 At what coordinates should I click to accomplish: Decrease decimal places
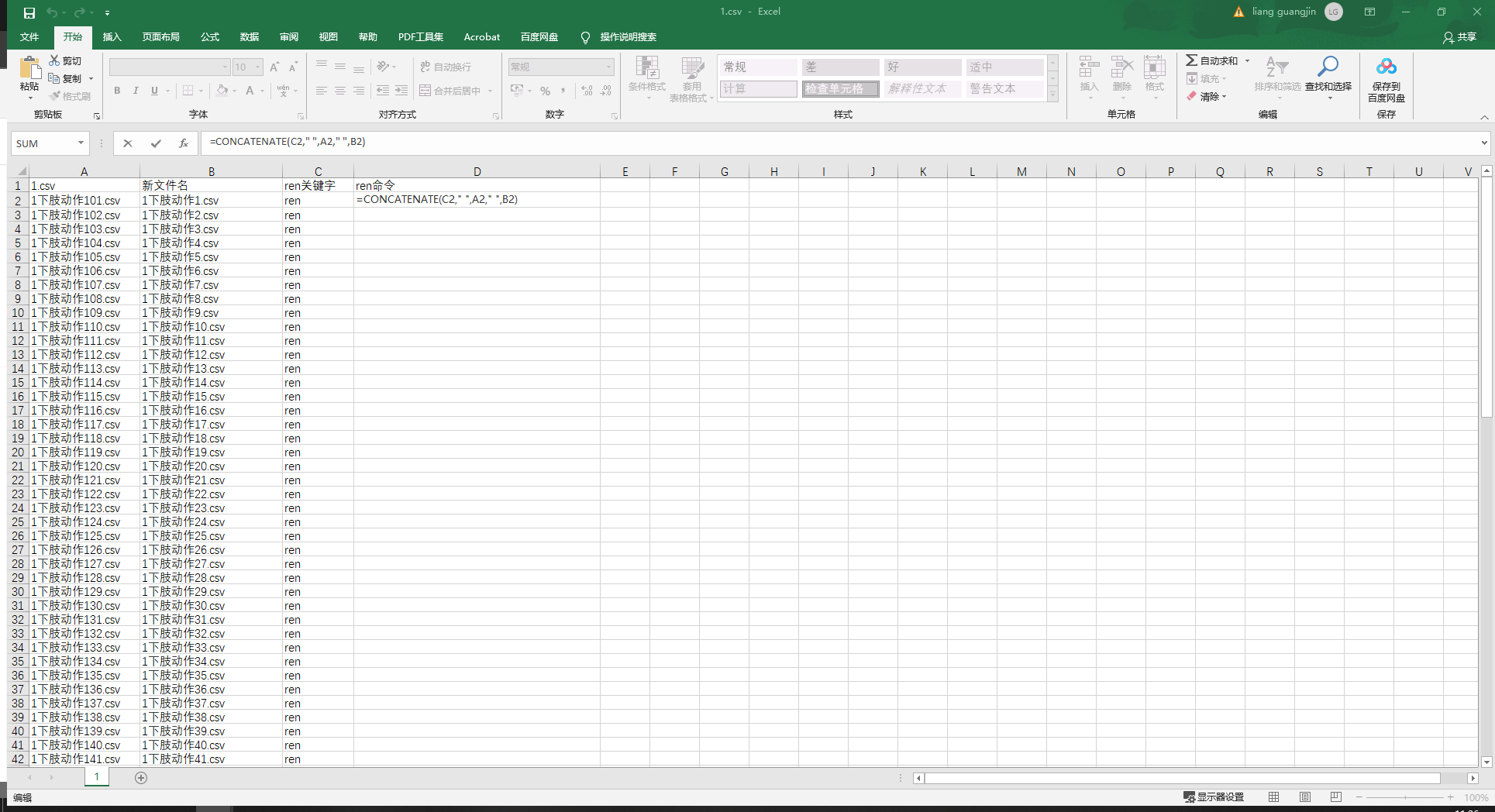pyautogui.click(x=606, y=91)
